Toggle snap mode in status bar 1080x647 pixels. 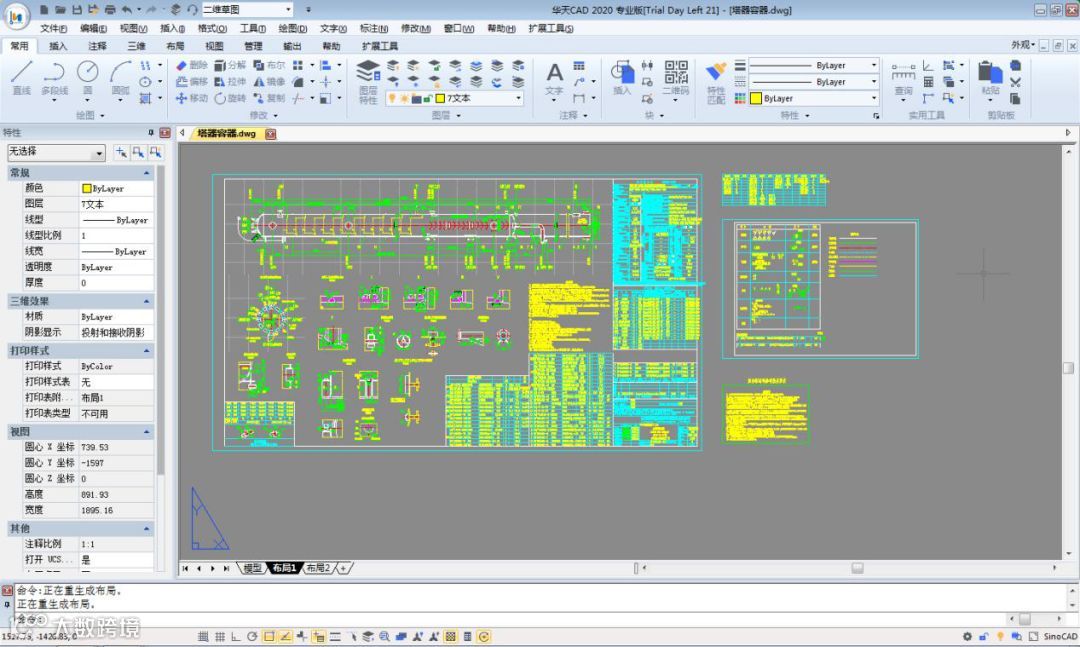203,637
